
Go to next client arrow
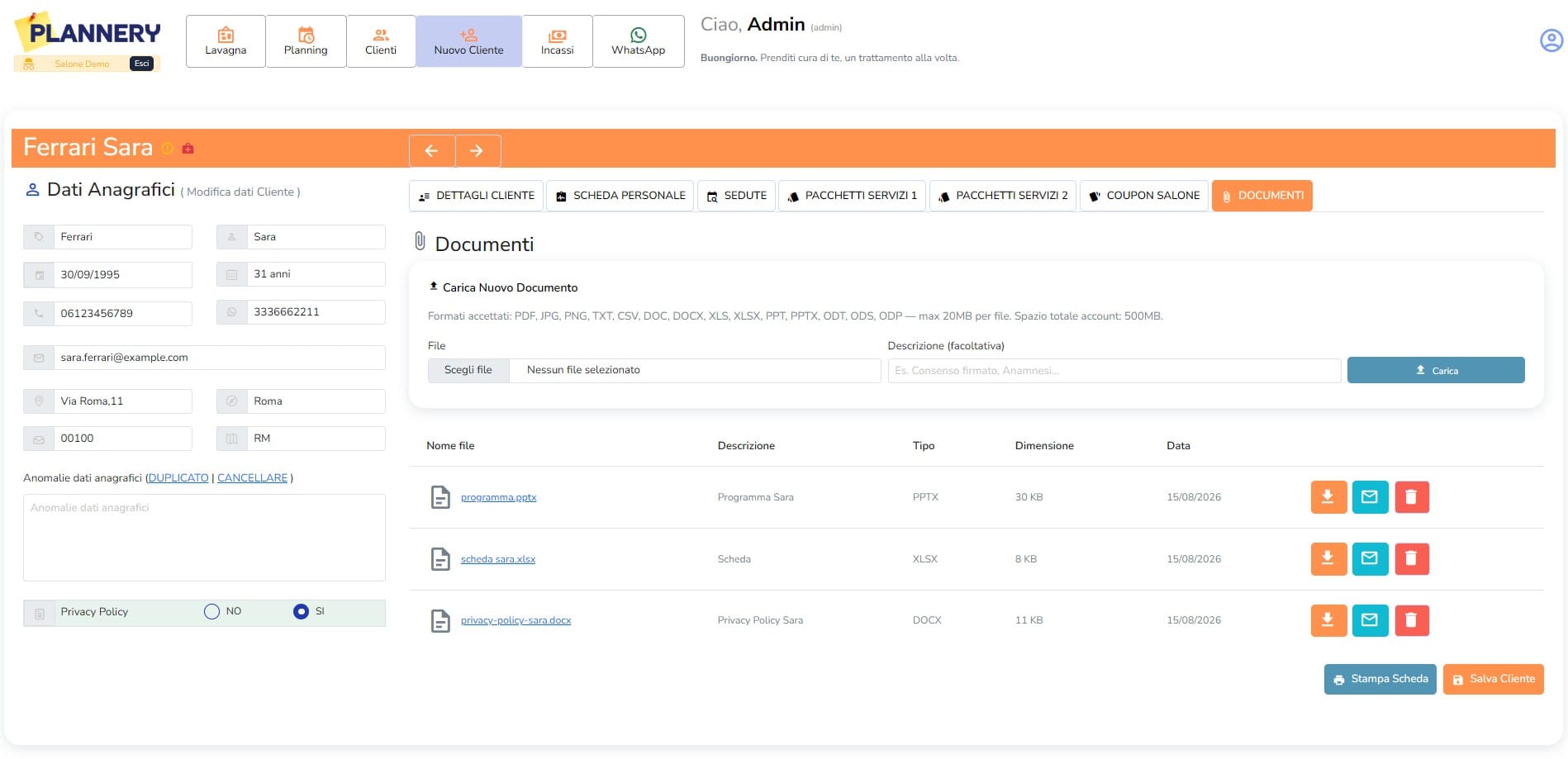coord(478,150)
